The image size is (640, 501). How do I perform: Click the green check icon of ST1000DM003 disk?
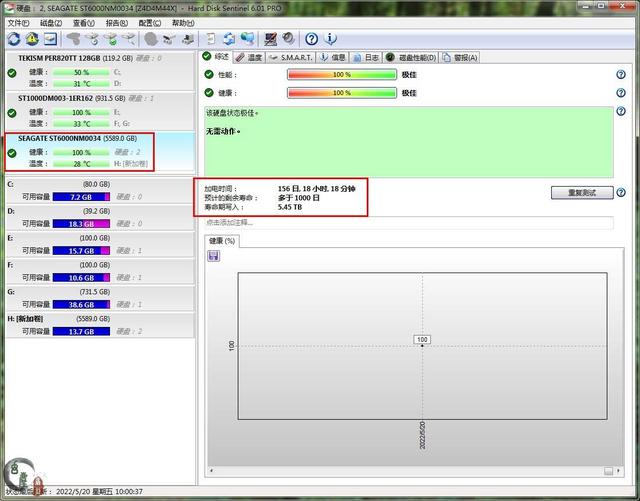[x=12, y=113]
